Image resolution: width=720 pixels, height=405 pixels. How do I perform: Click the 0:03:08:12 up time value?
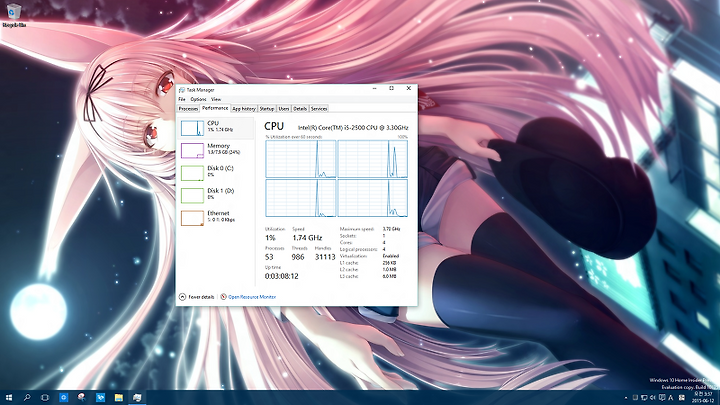pos(281,276)
